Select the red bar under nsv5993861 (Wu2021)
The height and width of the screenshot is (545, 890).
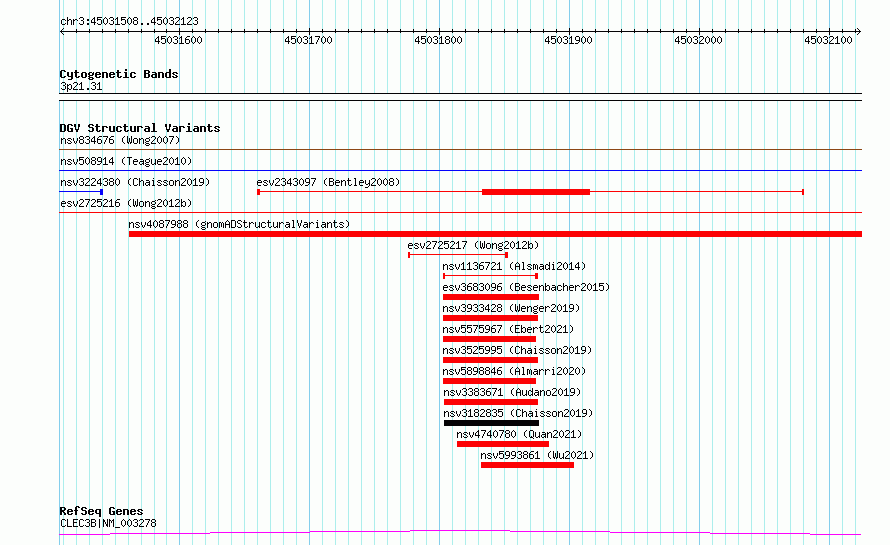(527, 465)
